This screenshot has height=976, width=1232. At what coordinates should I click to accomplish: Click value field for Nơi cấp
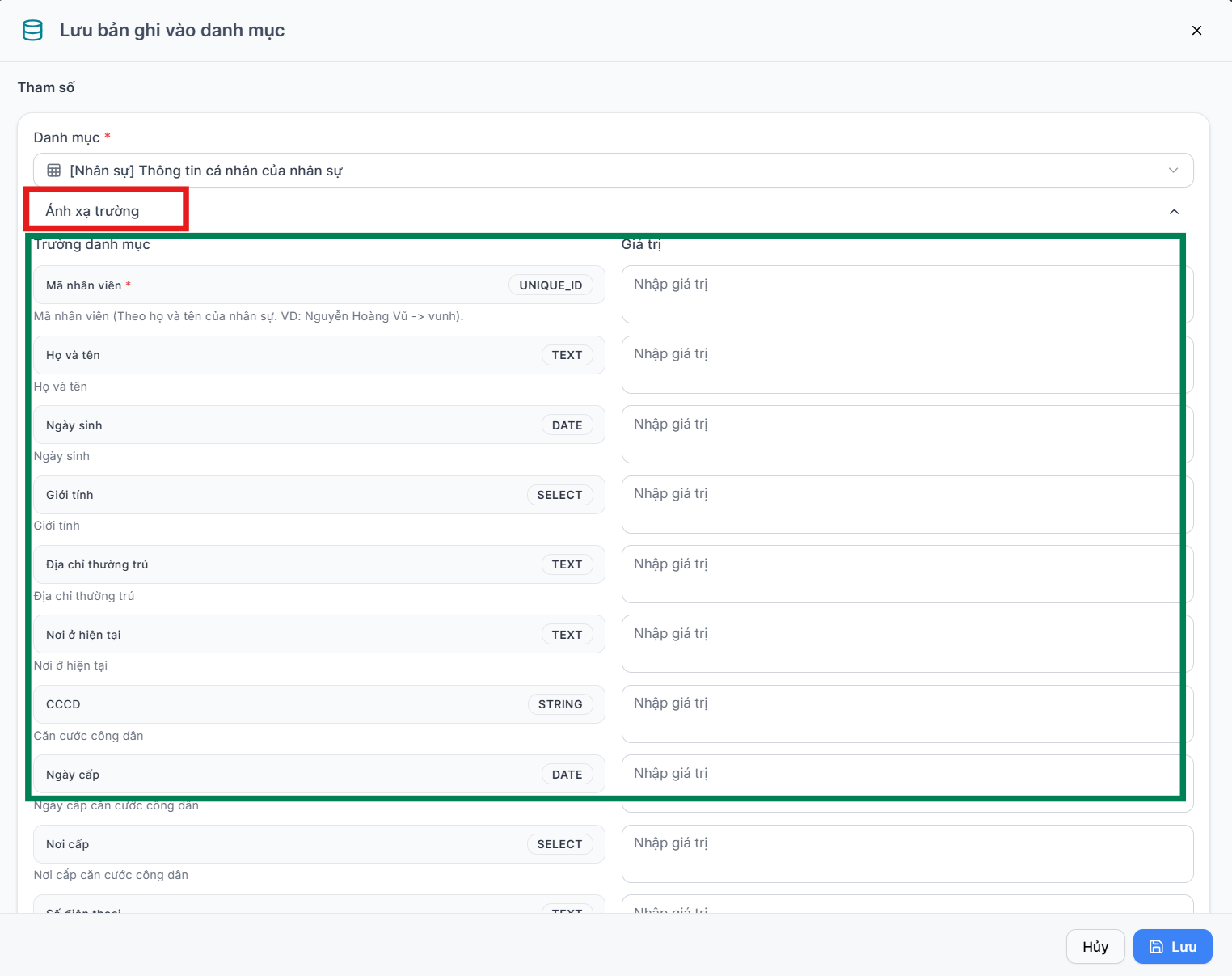(907, 854)
